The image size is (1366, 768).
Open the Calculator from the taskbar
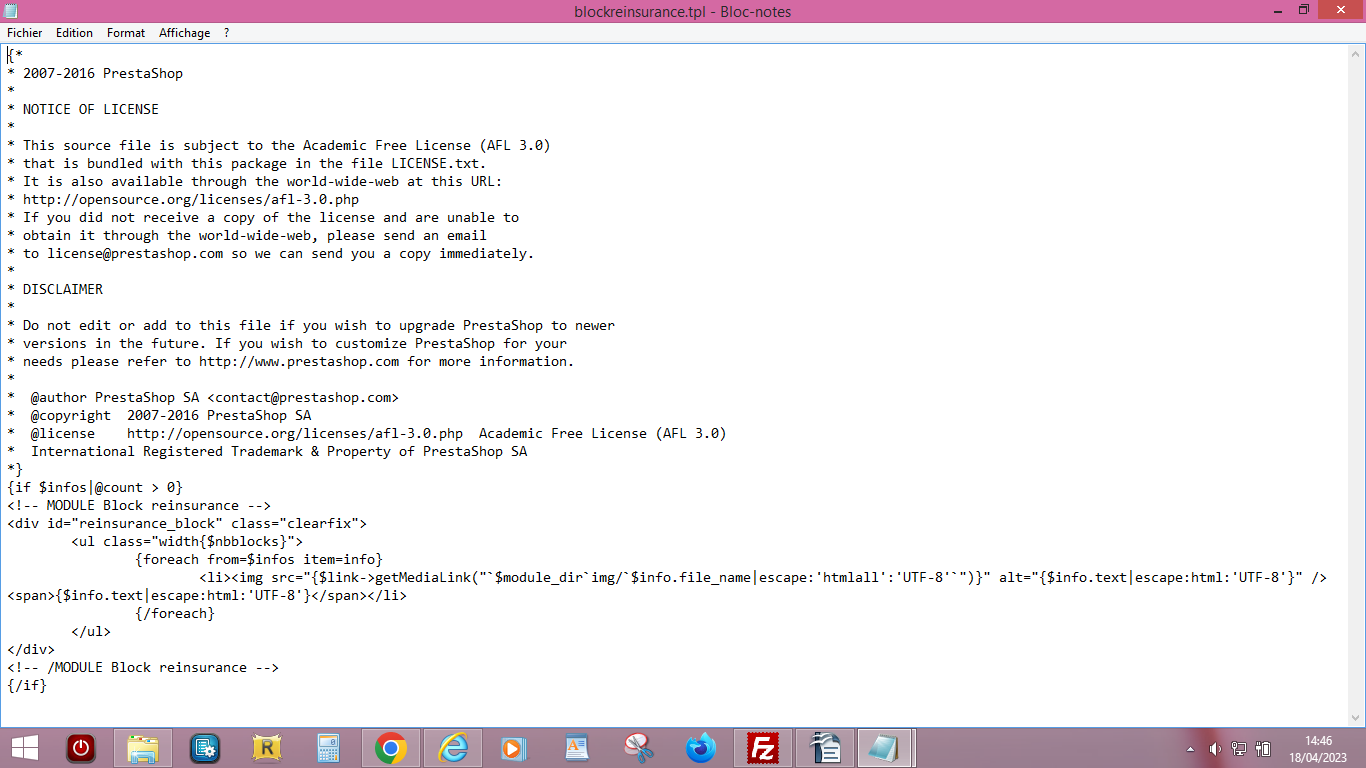pyautogui.click(x=328, y=748)
